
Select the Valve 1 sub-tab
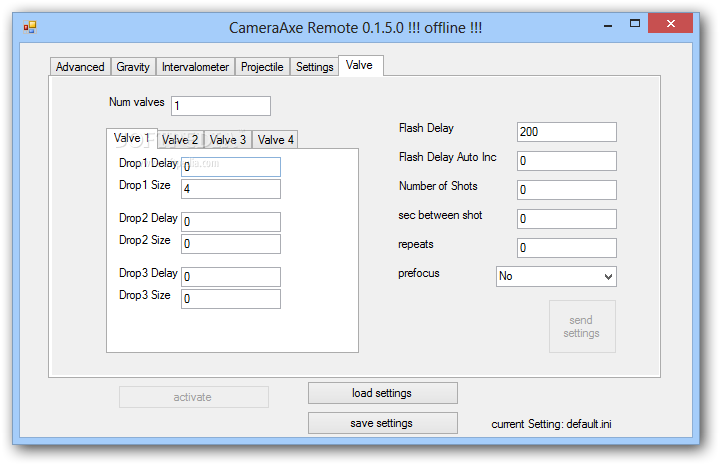pos(131,138)
